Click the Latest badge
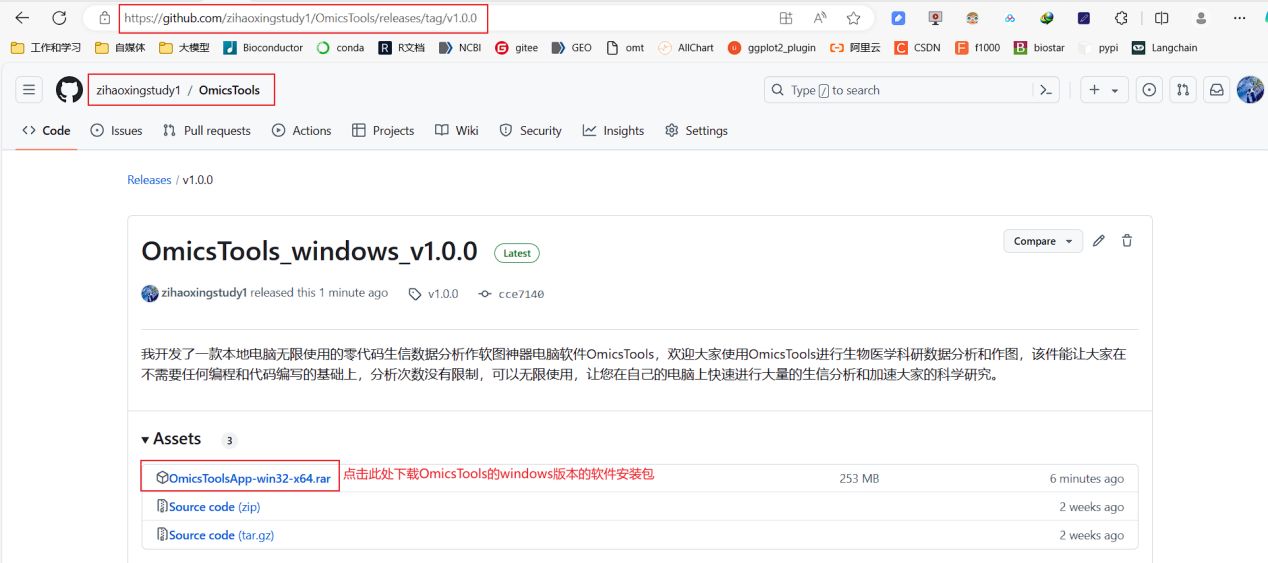Image resolution: width=1268 pixels, height=563 pixels. tap(517, 253)
